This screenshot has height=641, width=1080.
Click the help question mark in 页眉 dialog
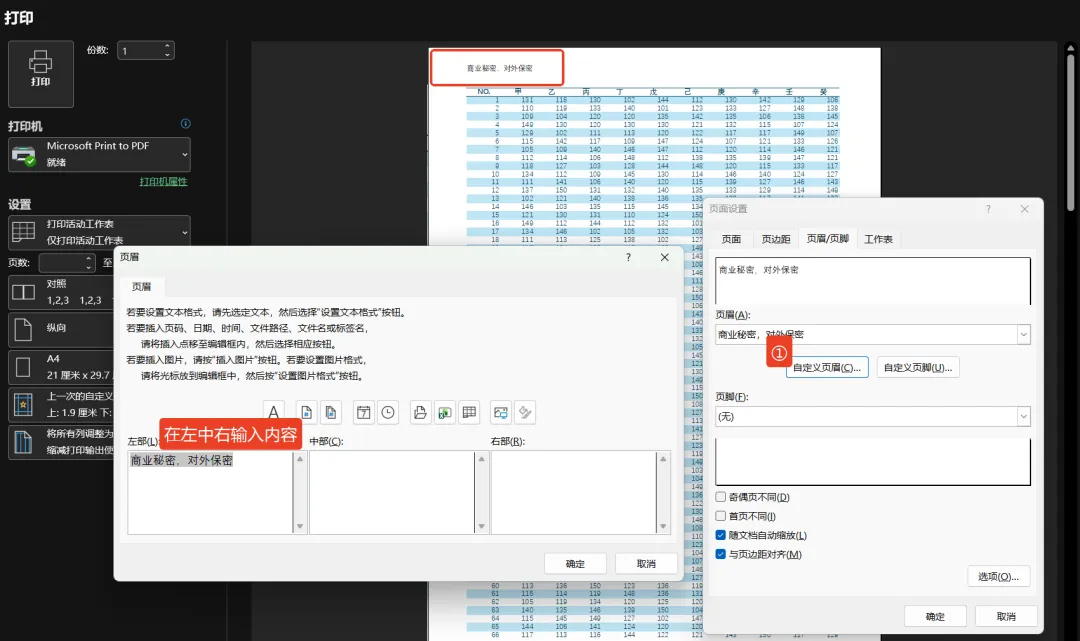[x=628, y=257]
